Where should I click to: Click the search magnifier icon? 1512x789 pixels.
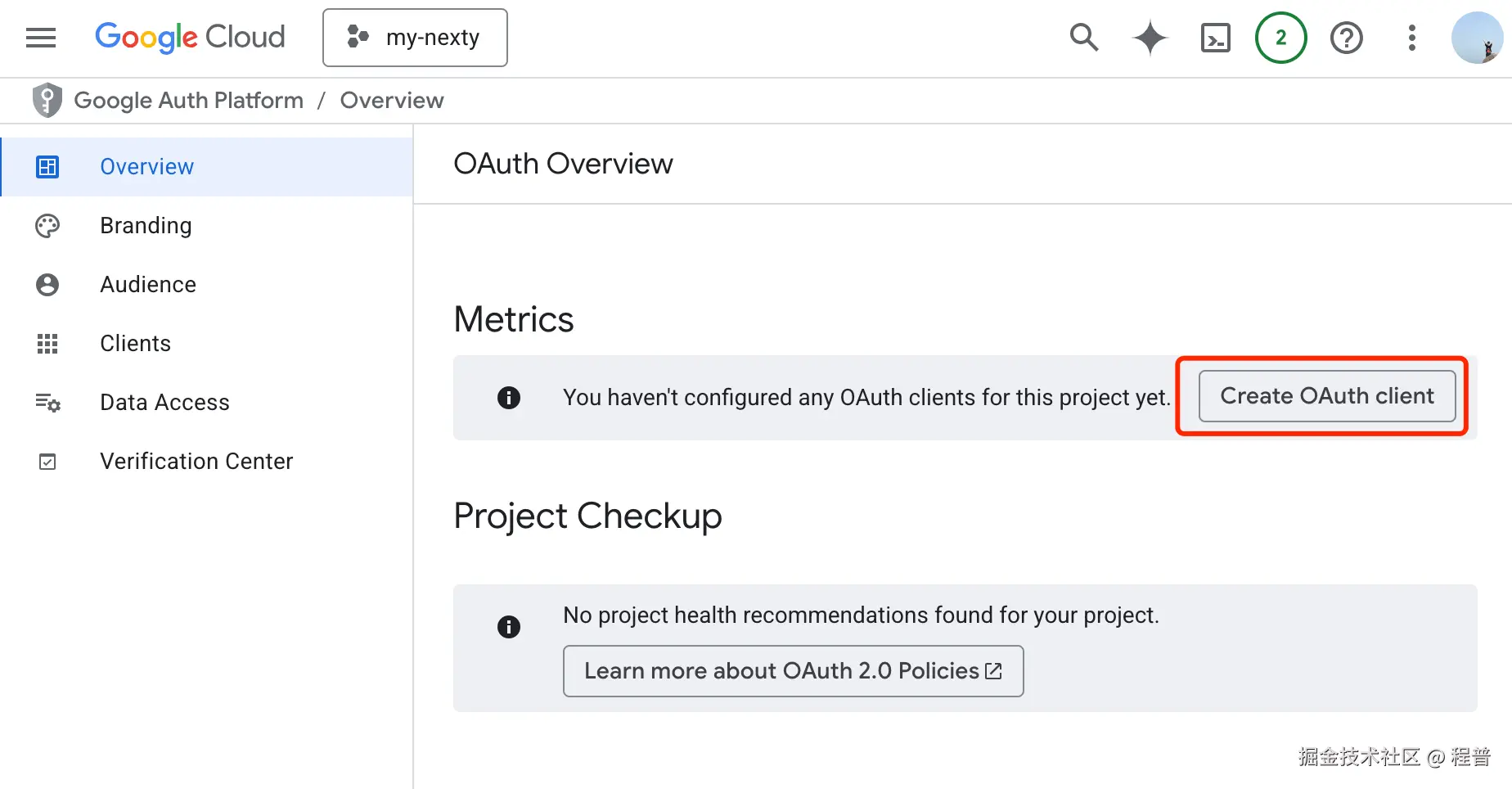(1084, 38)
